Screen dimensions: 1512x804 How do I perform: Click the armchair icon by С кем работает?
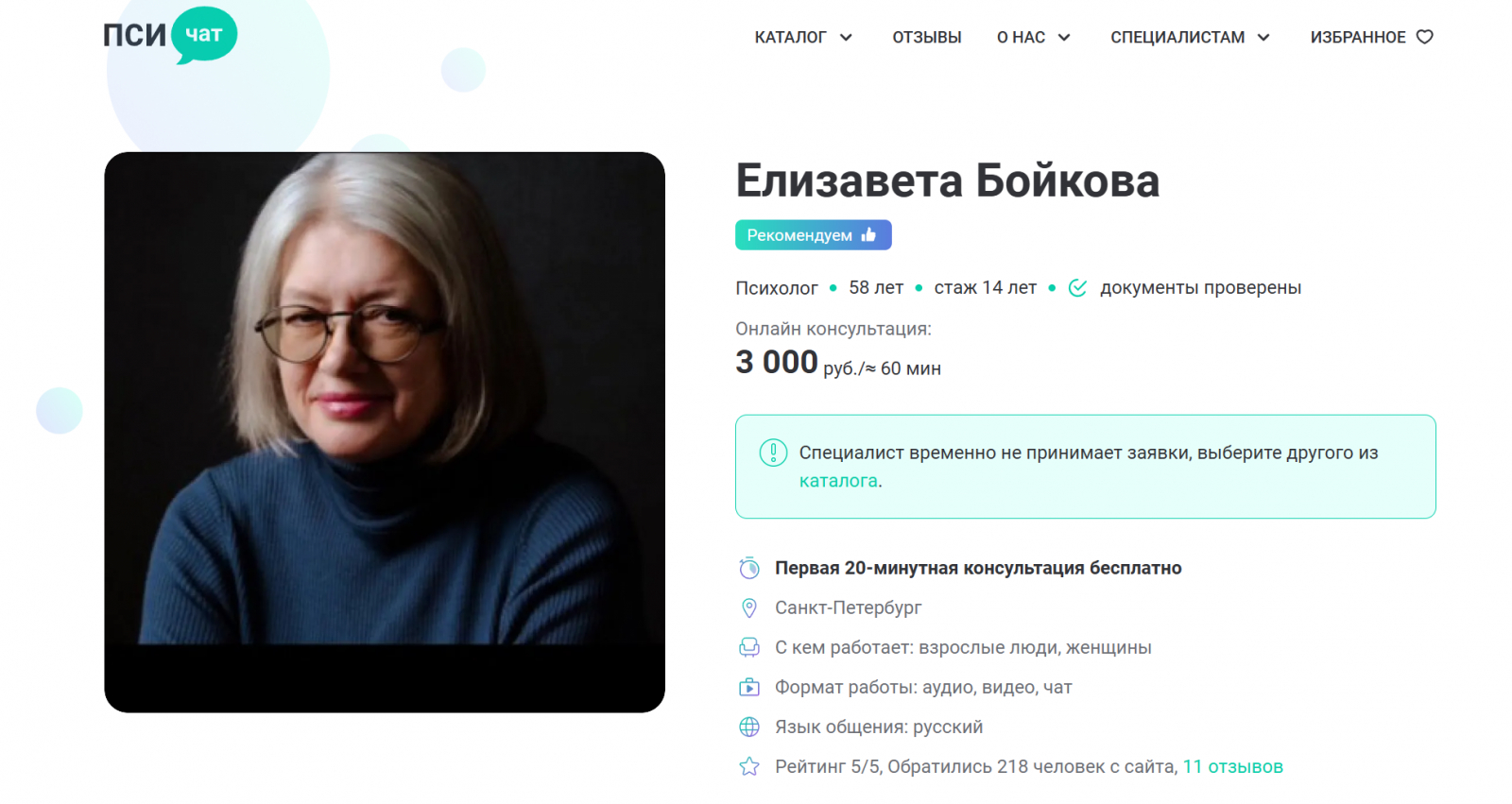coord(749,647)
